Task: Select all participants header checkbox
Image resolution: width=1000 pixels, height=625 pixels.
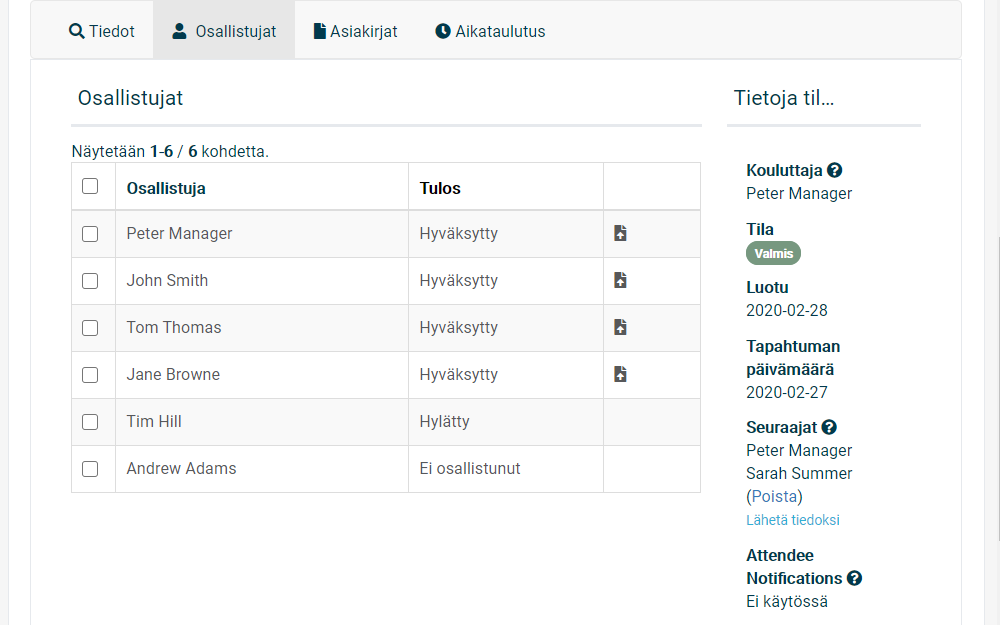Action: point(90,186)
